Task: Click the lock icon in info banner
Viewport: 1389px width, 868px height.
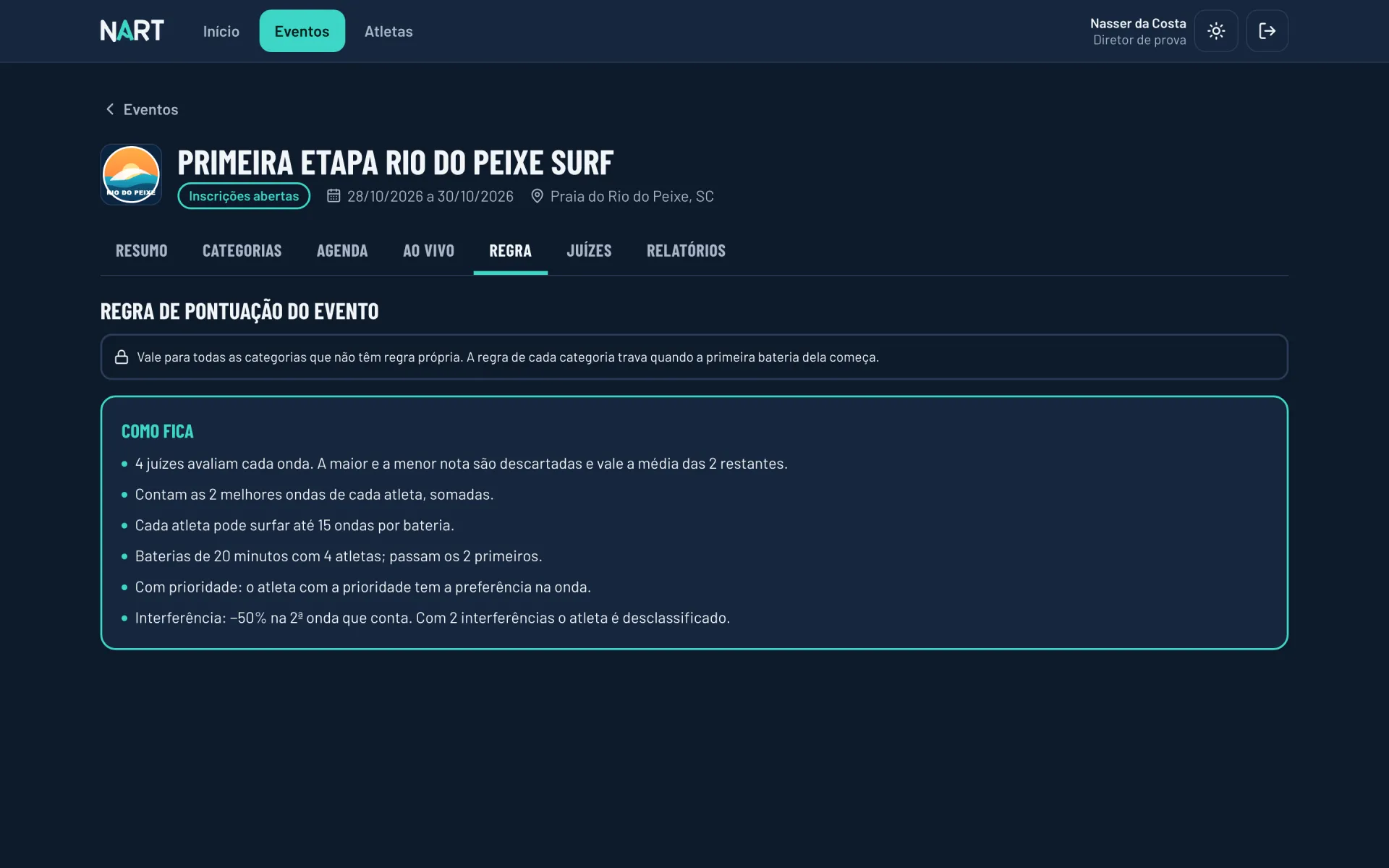Action: 122,357
